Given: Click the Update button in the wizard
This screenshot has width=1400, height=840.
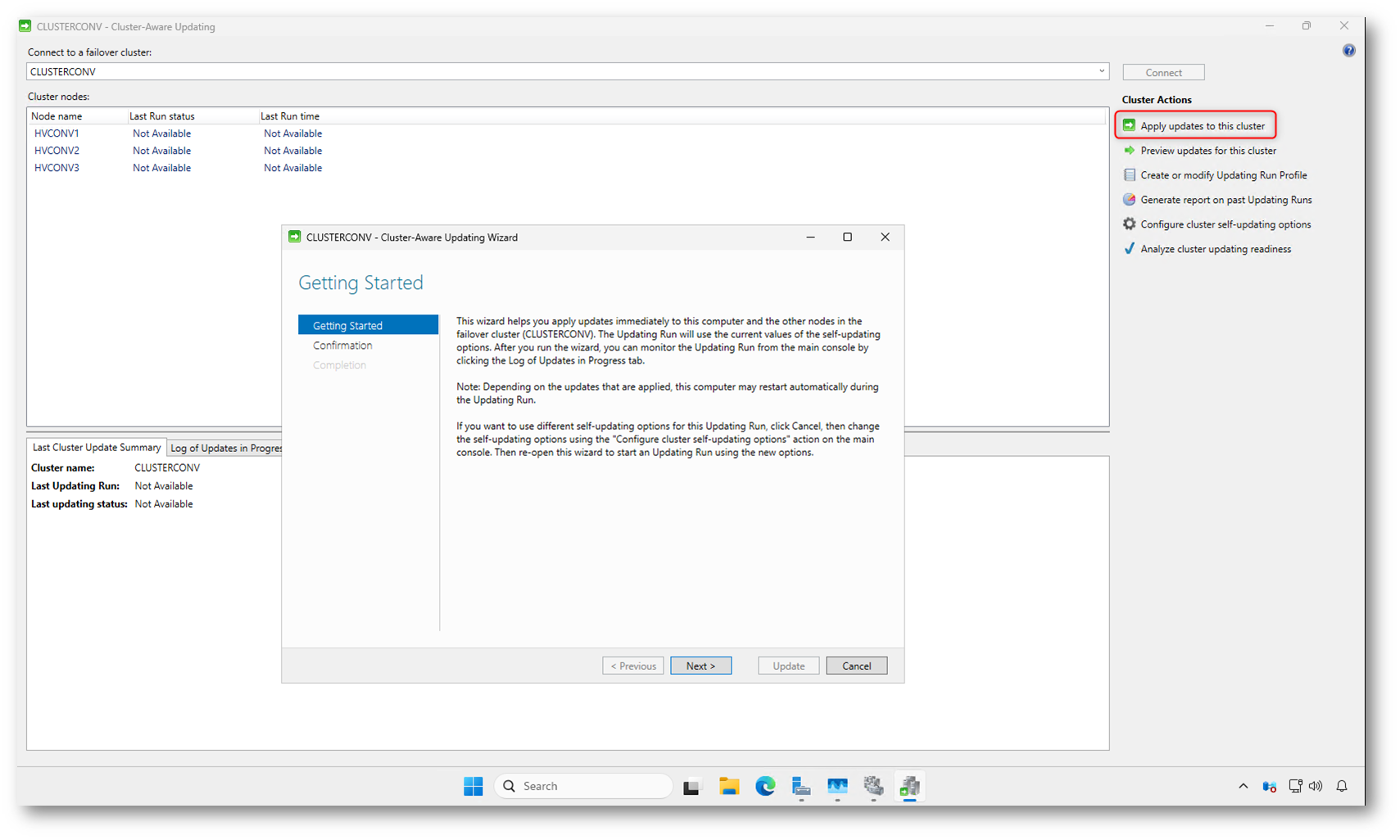Looking at the screenshot, I should 788,666.
